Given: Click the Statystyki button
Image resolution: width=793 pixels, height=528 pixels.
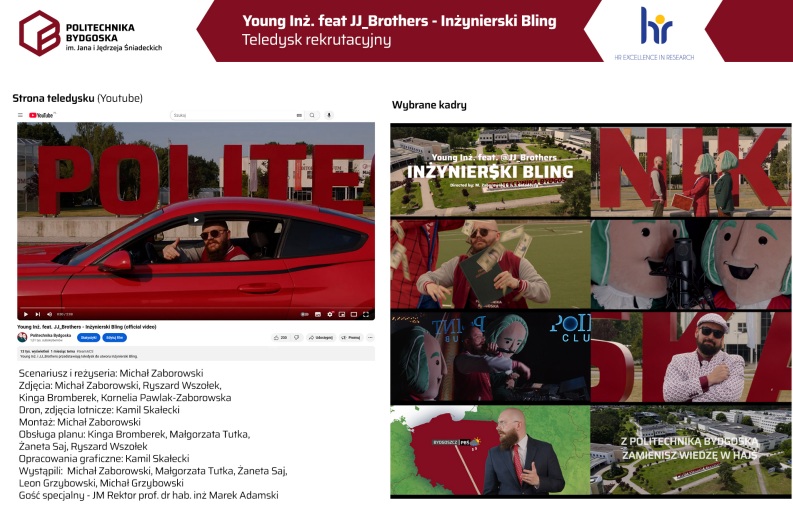Looking at the screenshot, I should tap(87, 338).
